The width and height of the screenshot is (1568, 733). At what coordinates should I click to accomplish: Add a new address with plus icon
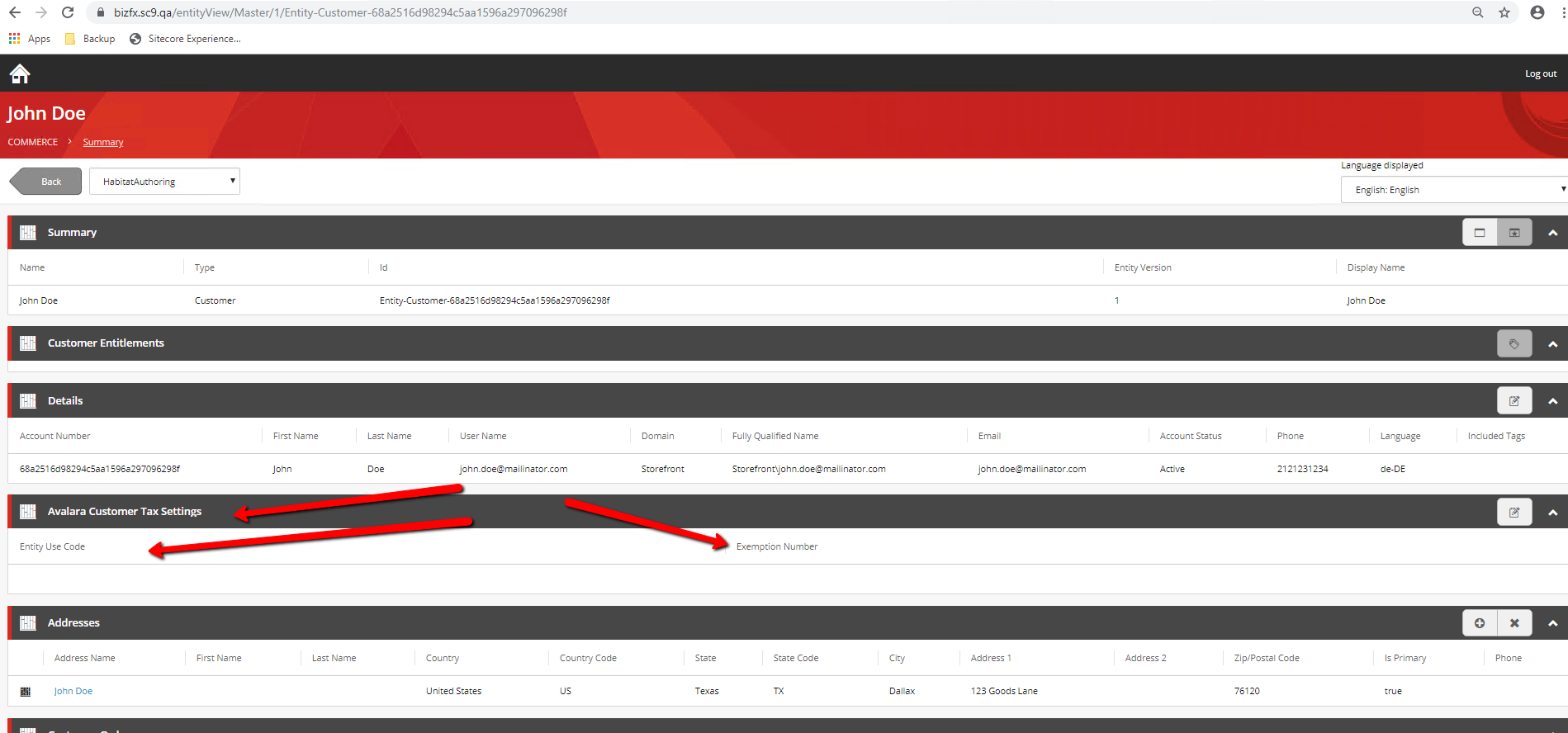coord(1480,623)
